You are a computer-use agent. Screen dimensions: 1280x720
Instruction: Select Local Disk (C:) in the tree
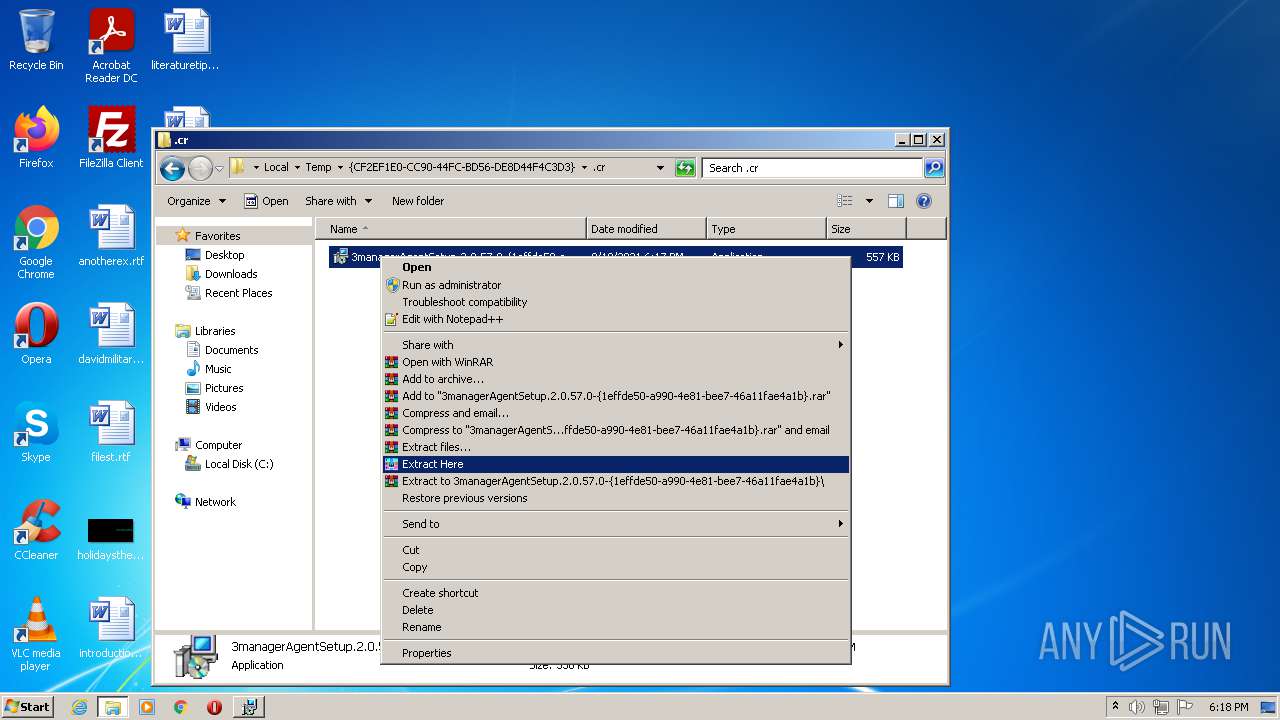[239, 464]
